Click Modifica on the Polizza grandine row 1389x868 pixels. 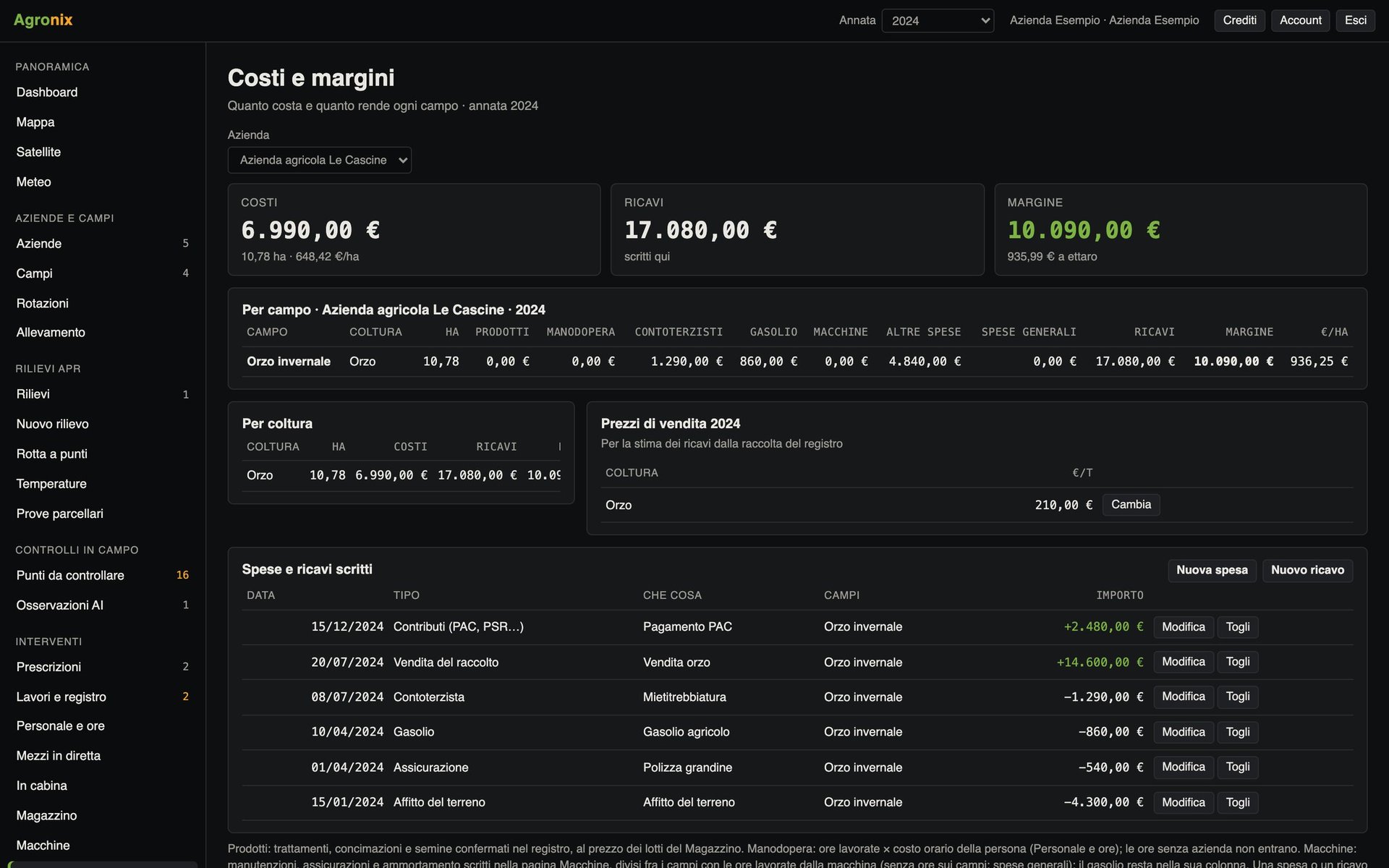tap(1184, 767)
